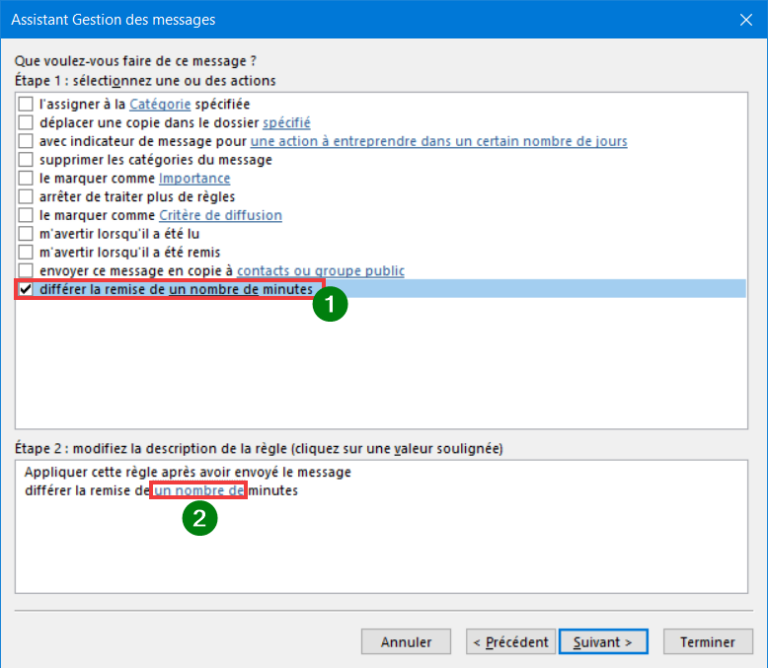Viewport: 768px width, 668px height.
Task: Tick "supprimer les catégories du message" checkbox
Action: pos(26,160)
